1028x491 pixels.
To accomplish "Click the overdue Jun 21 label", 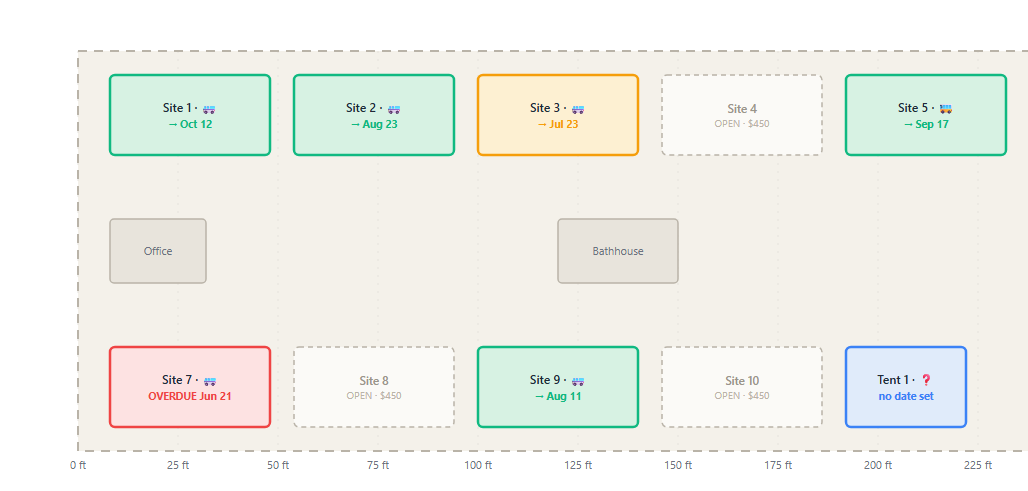I will tap(189, 396).
